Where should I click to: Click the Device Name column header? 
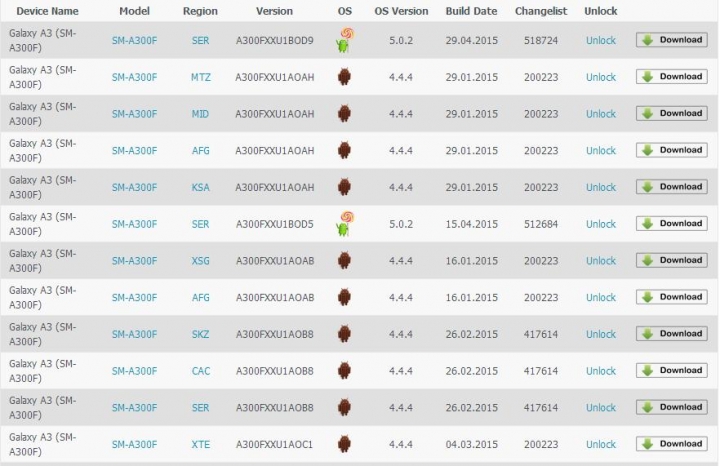click(x=47, y=11)
